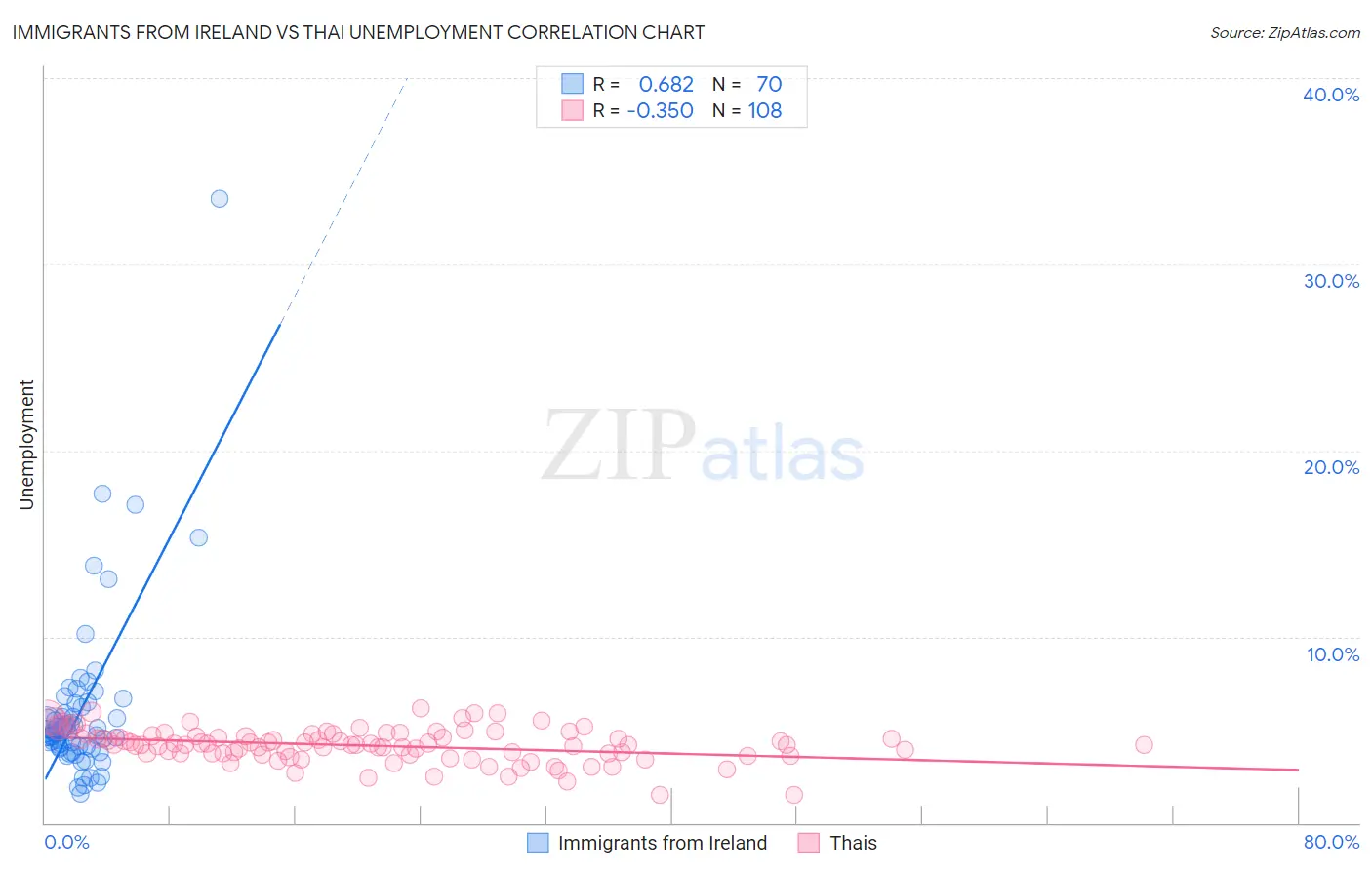The height and width of the screenshot is (870, 1372).
Task: Click the 0.0% x-axis label
Action: (66, 842)
